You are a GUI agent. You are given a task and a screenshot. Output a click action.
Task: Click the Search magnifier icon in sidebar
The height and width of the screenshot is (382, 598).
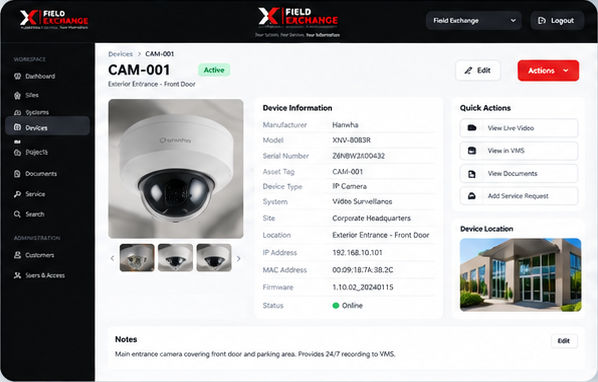[x=17, y=214]
